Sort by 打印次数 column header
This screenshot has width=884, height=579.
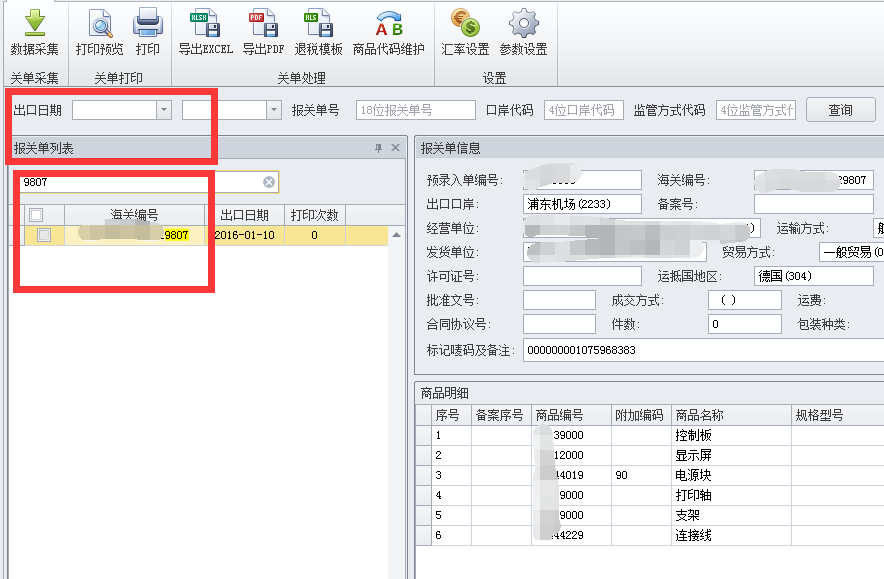pyautogui.click(x=315, y=215)
